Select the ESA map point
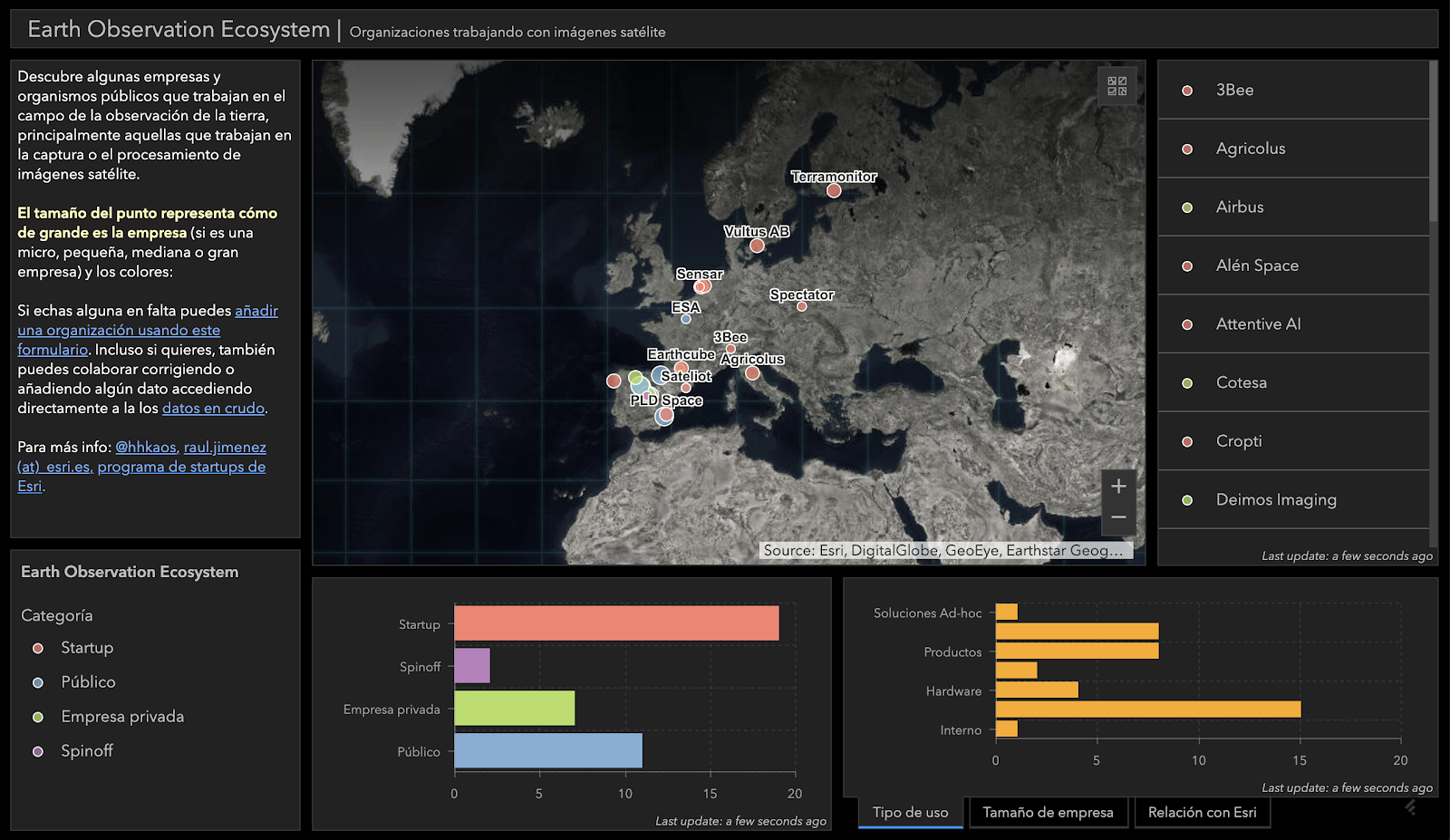Screen dimensions: 1450x840 coord(686,319)
